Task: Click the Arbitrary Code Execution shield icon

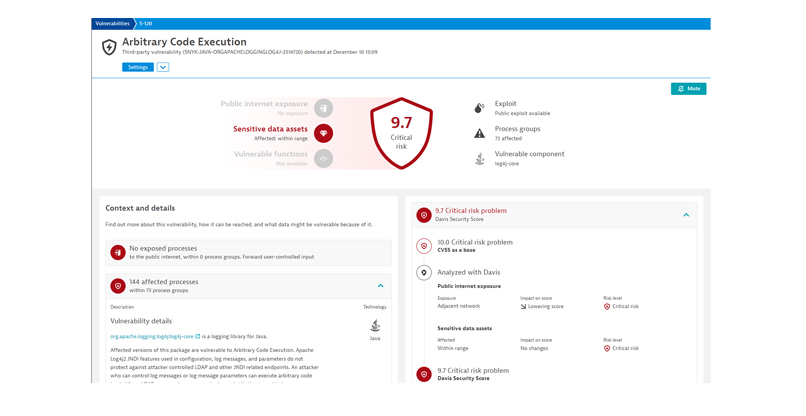Action: (x=109, y=47)
